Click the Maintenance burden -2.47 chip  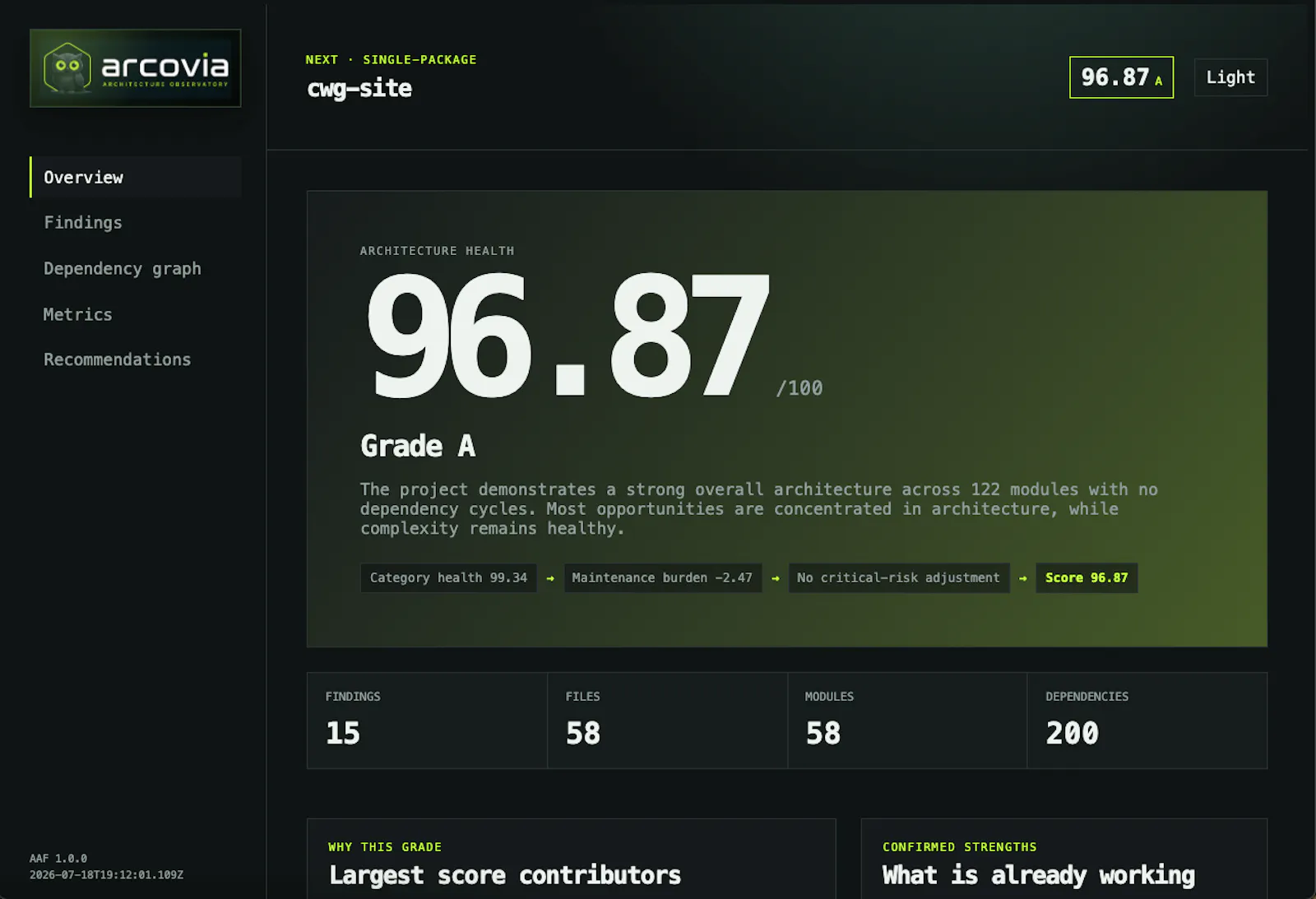tap(663, 578)
